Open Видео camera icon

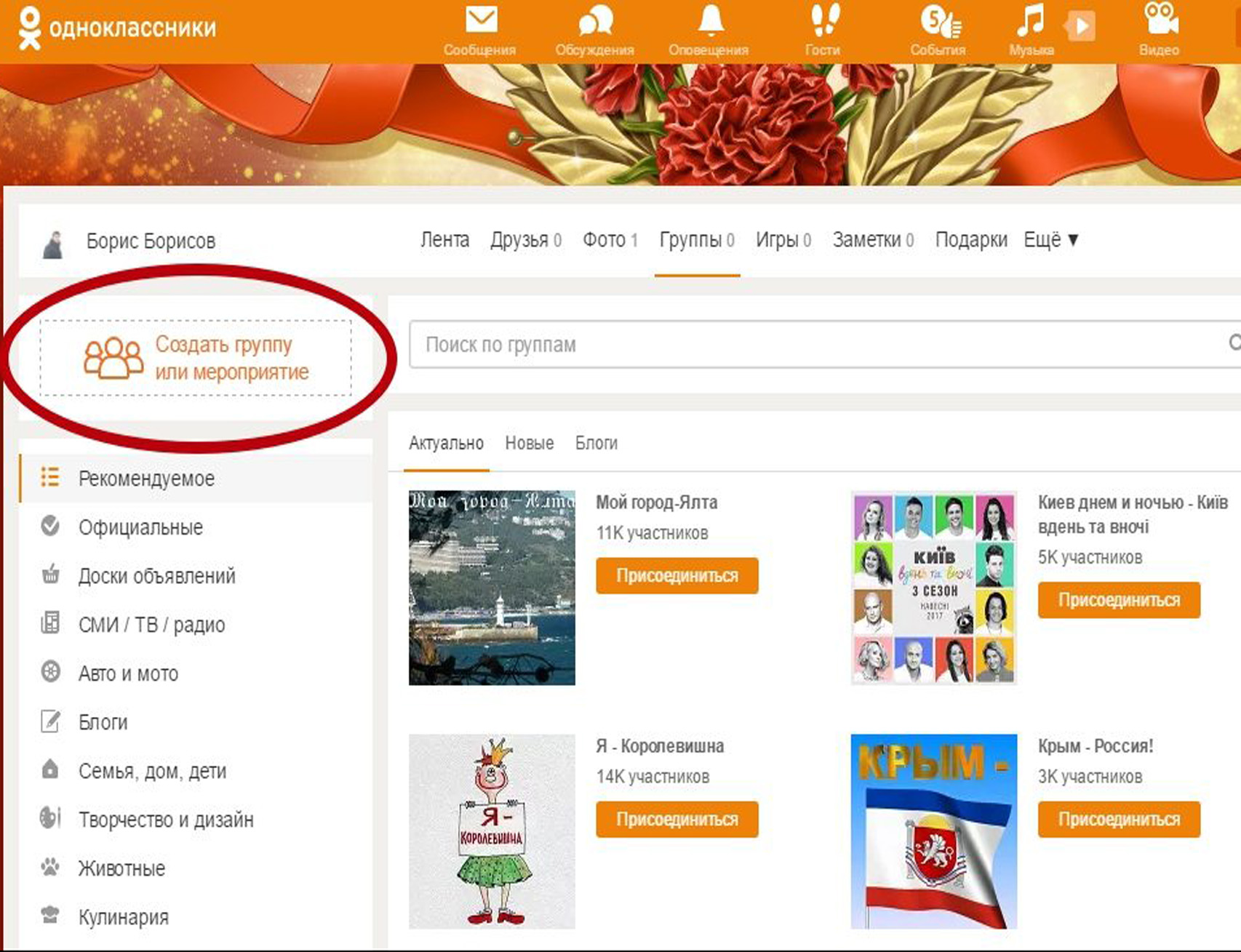click(1160, 20)
